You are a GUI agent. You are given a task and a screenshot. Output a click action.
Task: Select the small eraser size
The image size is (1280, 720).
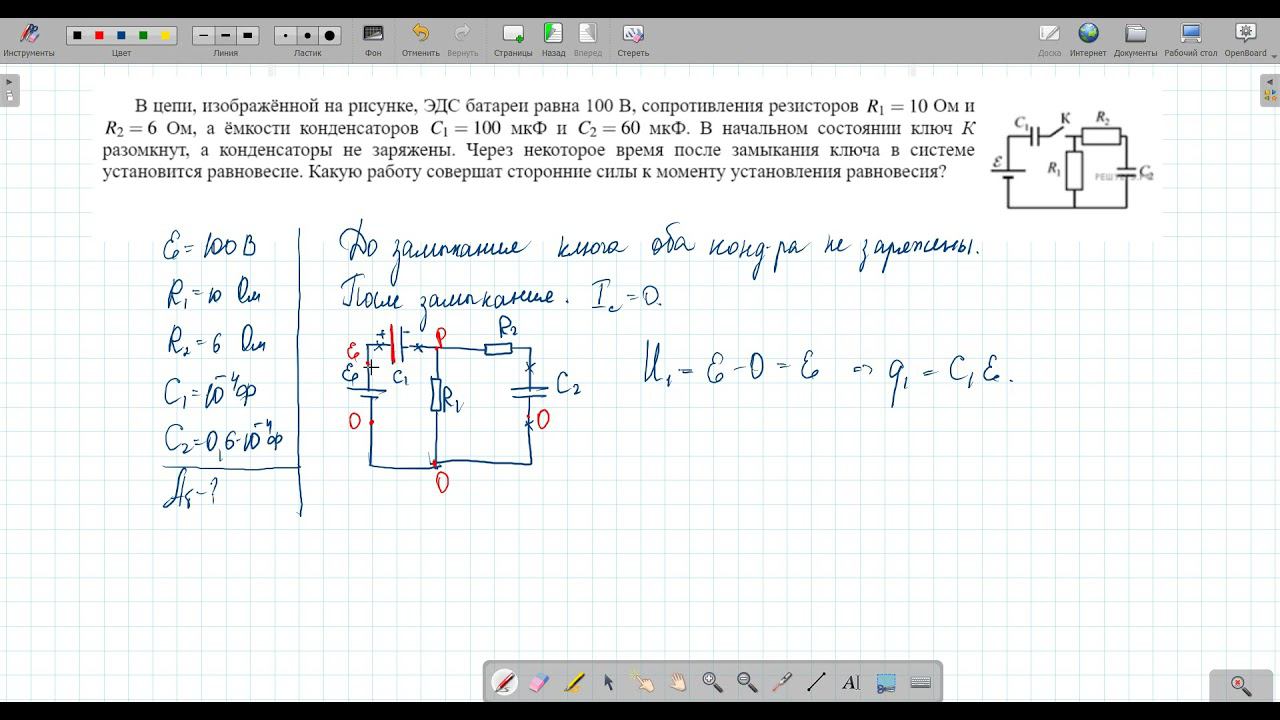click(286, 36)
